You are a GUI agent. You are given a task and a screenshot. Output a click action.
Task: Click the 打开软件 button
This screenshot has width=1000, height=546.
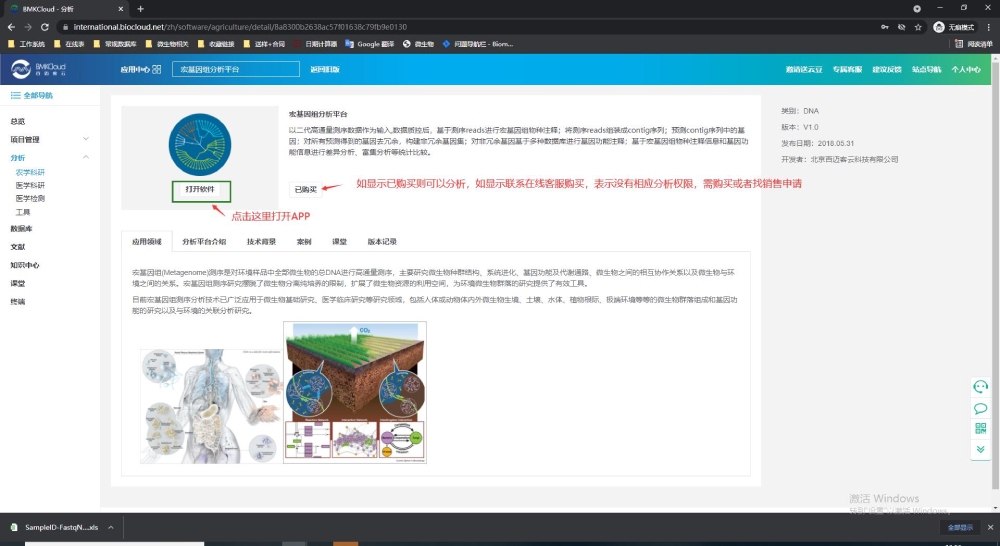coord(200,190)
